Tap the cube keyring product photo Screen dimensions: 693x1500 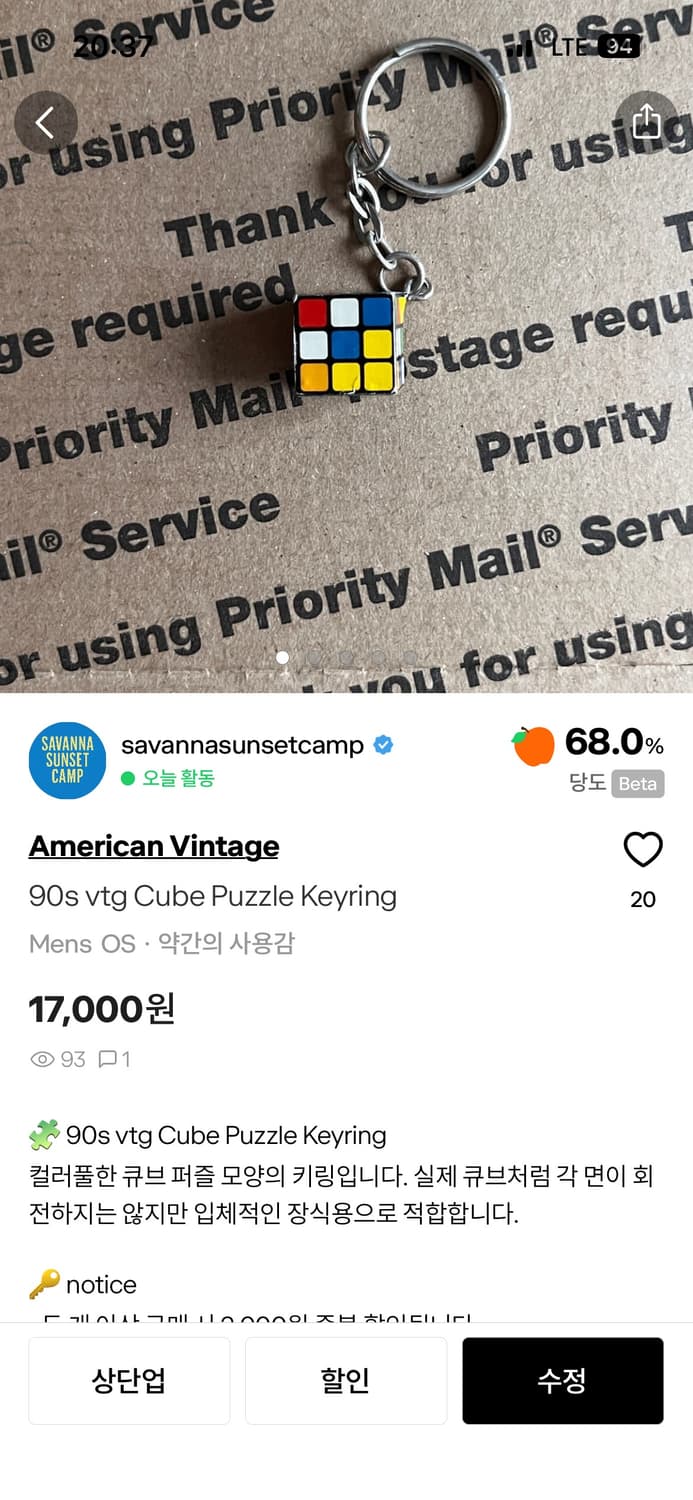point(346,346)
